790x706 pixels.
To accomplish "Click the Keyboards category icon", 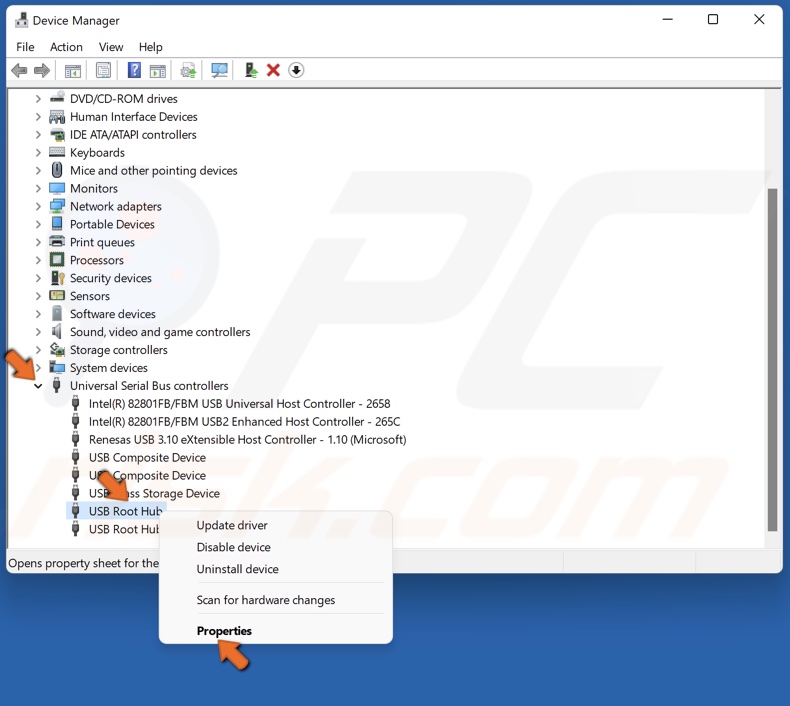I will (57, 152).
